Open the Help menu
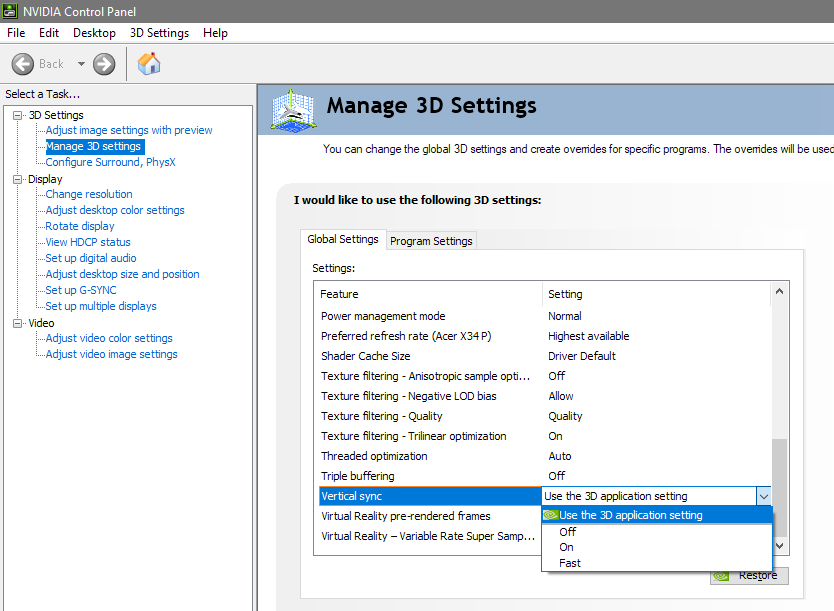 pos(215,33)
